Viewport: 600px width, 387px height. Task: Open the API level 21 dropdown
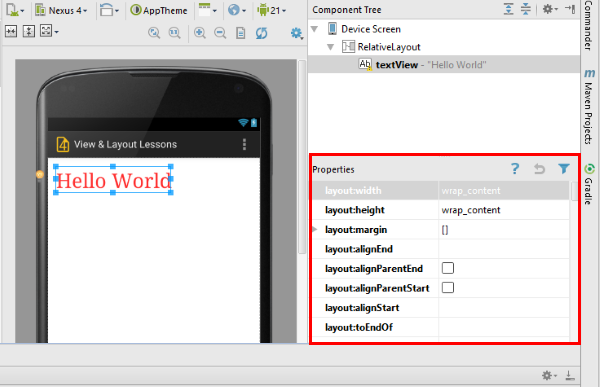coord(272,10)
